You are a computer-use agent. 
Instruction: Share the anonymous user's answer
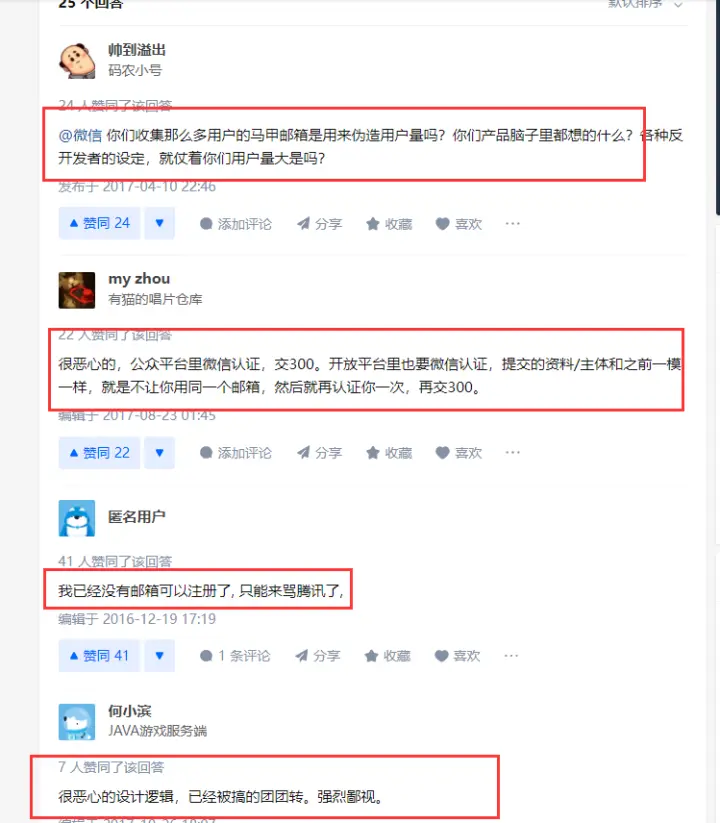[317, 656]
